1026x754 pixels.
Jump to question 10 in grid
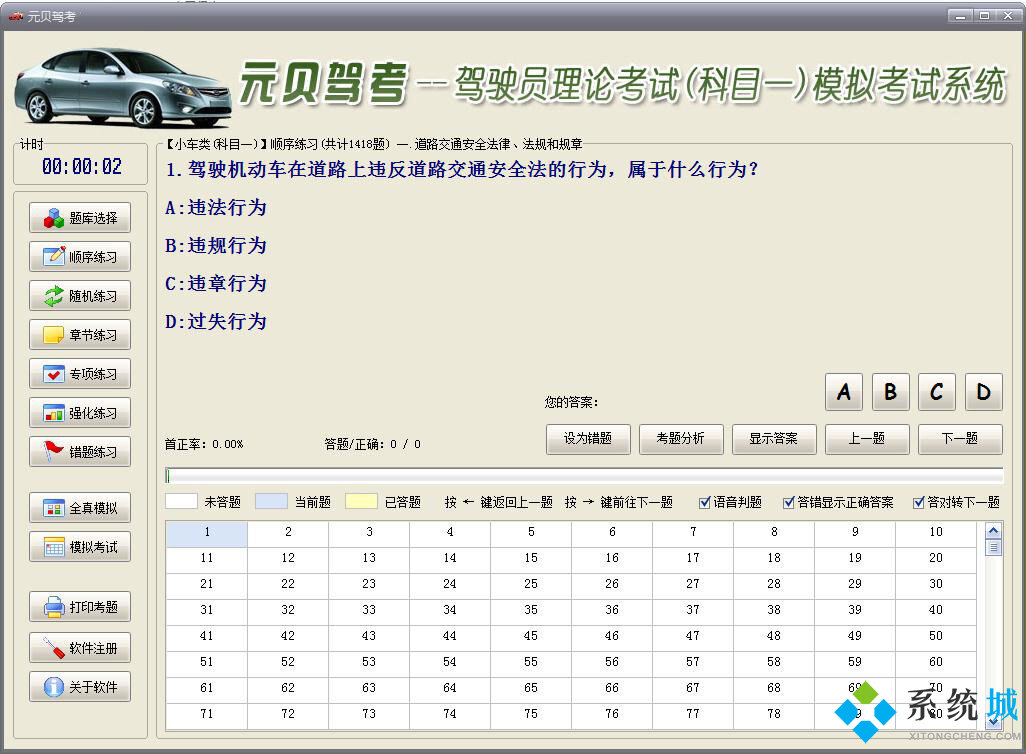pos(936,532)
